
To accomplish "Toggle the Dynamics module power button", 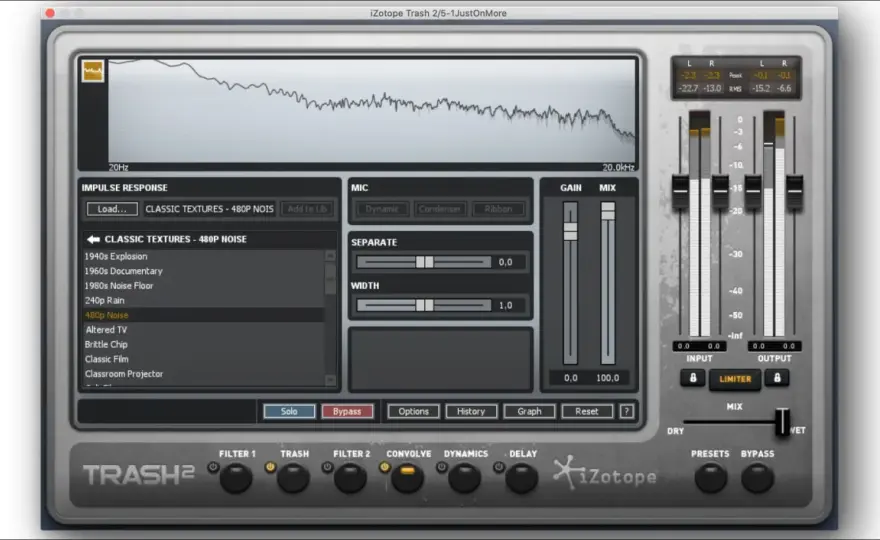I will [x=442, y=467].
